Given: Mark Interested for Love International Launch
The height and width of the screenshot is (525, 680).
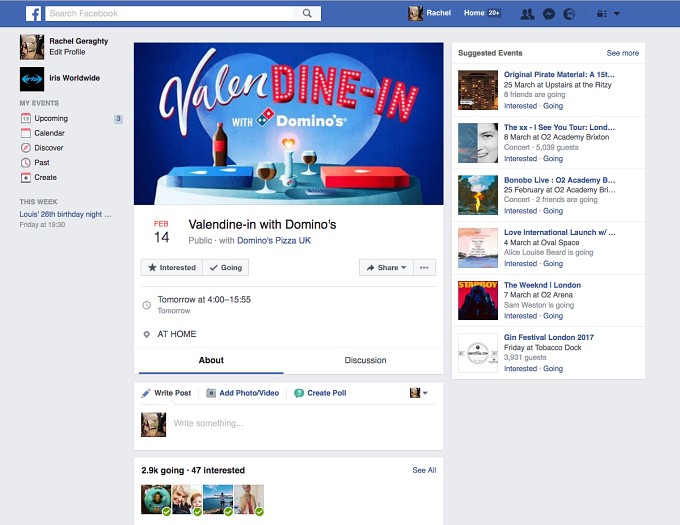Looking at the screenshot, I should (x=520, y=264).
